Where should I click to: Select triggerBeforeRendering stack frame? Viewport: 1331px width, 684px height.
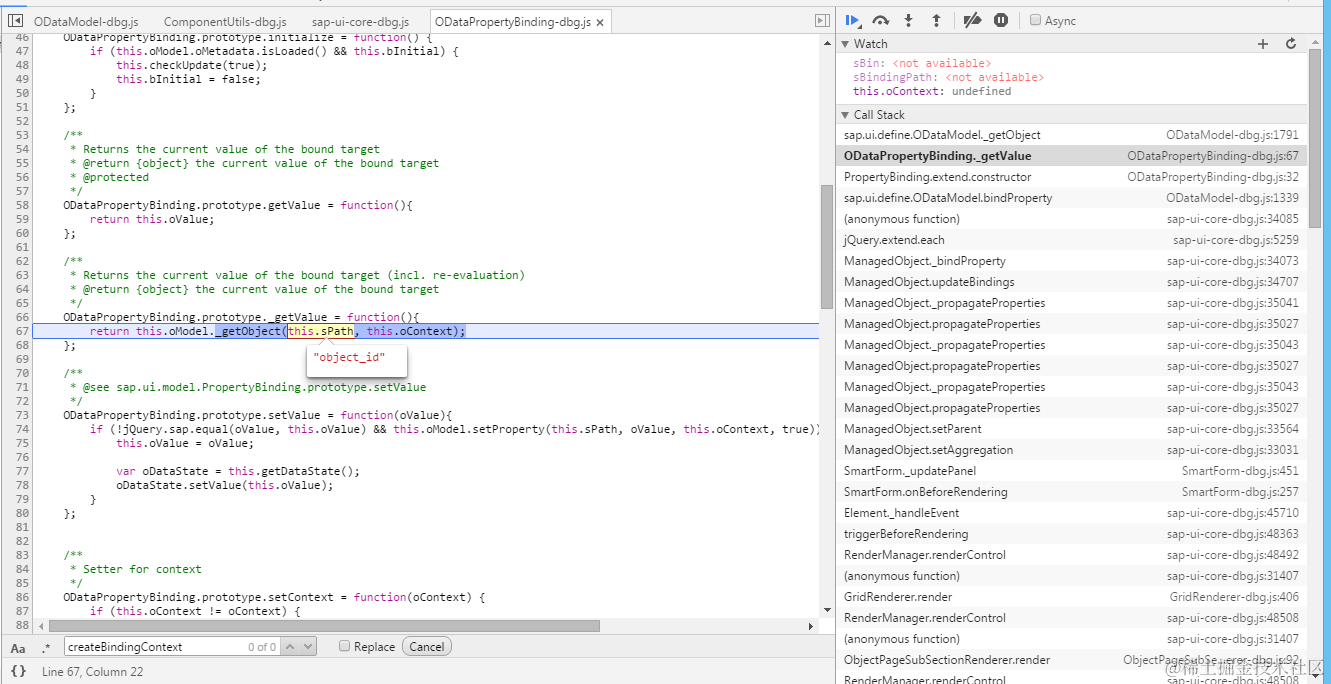pyautogui.click(x=1071, y=534)
